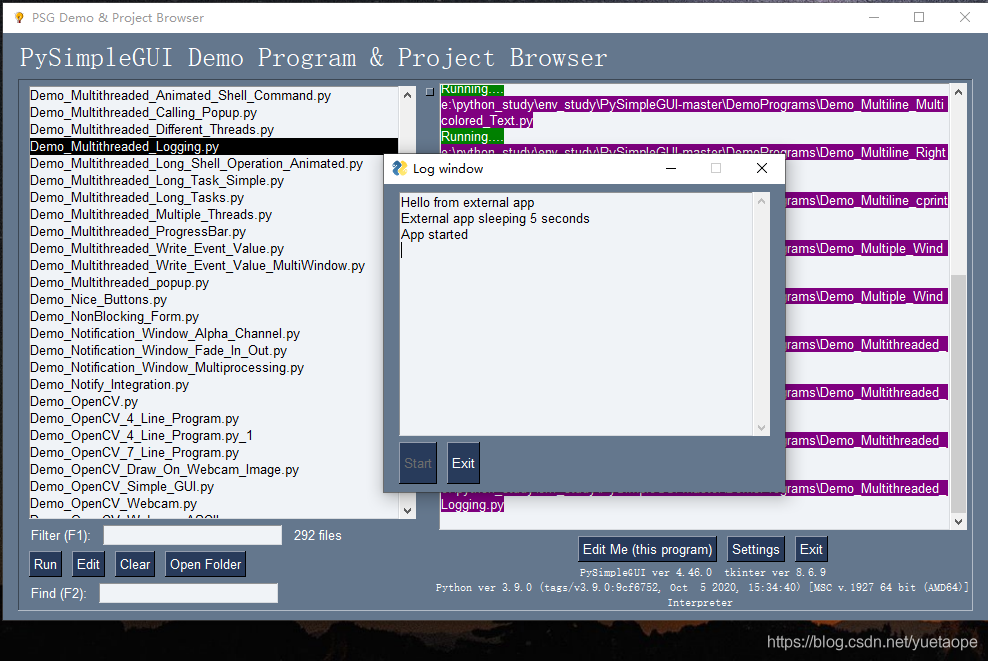This screenshot has width=988, height=661.
Task: Click down arrow of the file list scrollbar
Action: [x=407, y=510]
